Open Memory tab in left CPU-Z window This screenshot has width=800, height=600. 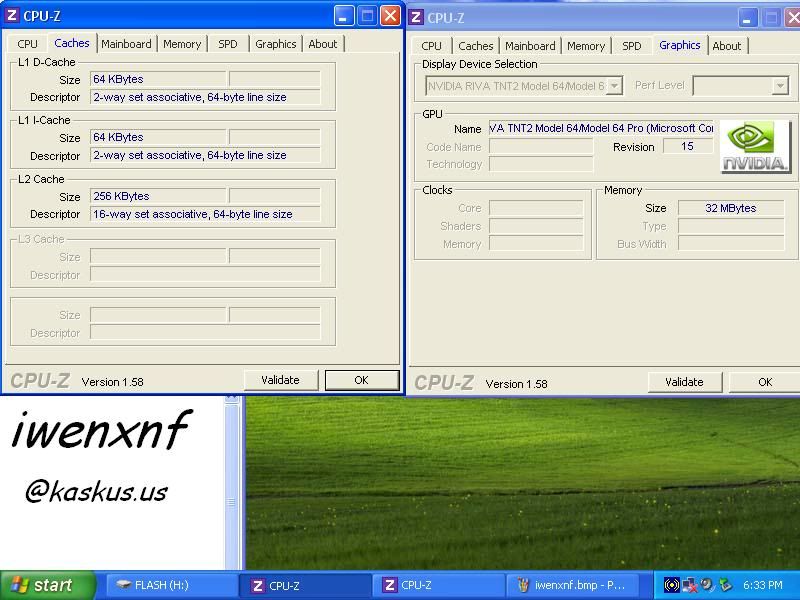pyautogui.click(x=182, y=44)
